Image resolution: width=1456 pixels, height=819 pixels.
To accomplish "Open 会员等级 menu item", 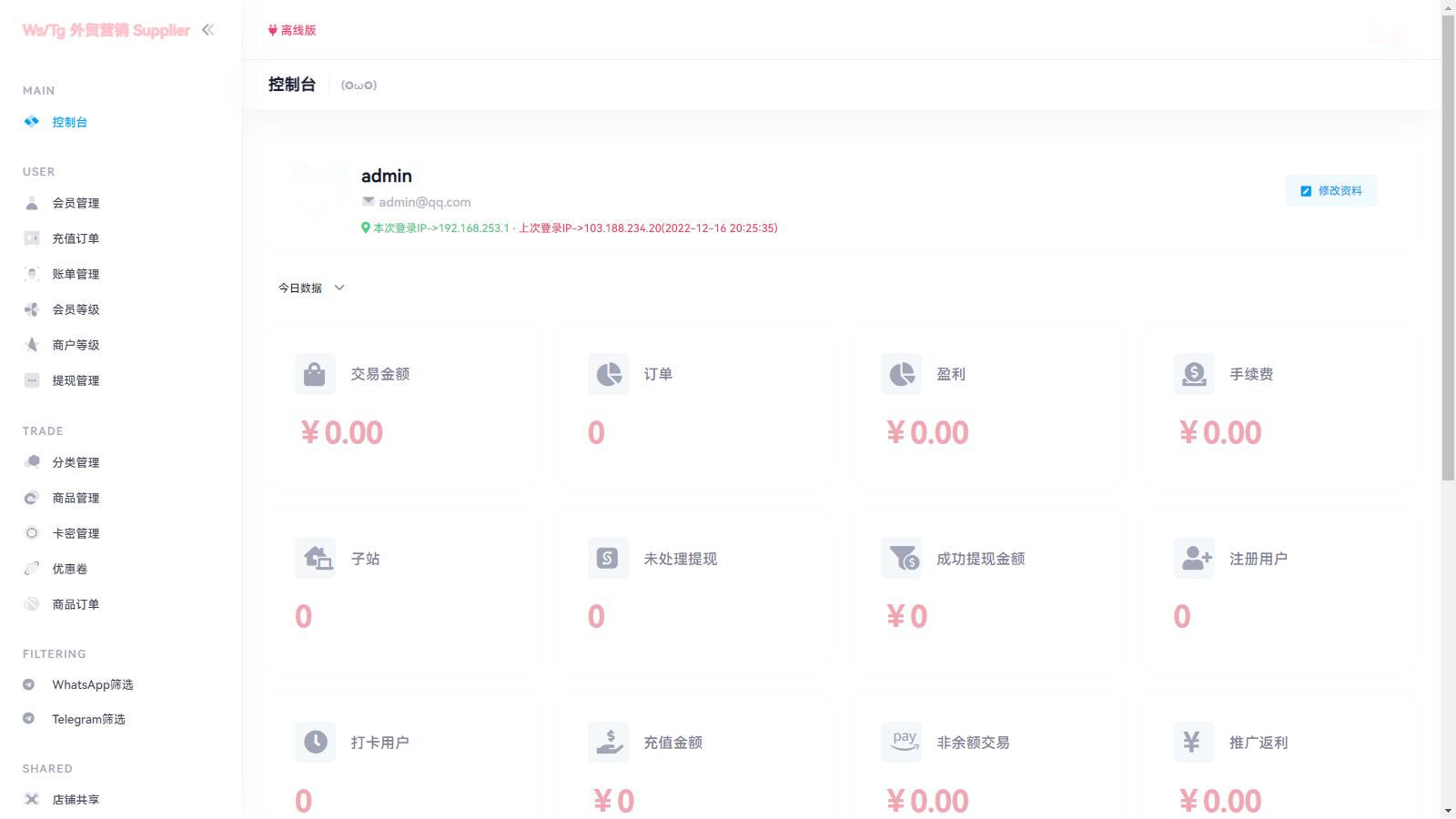I will point(76,309).
